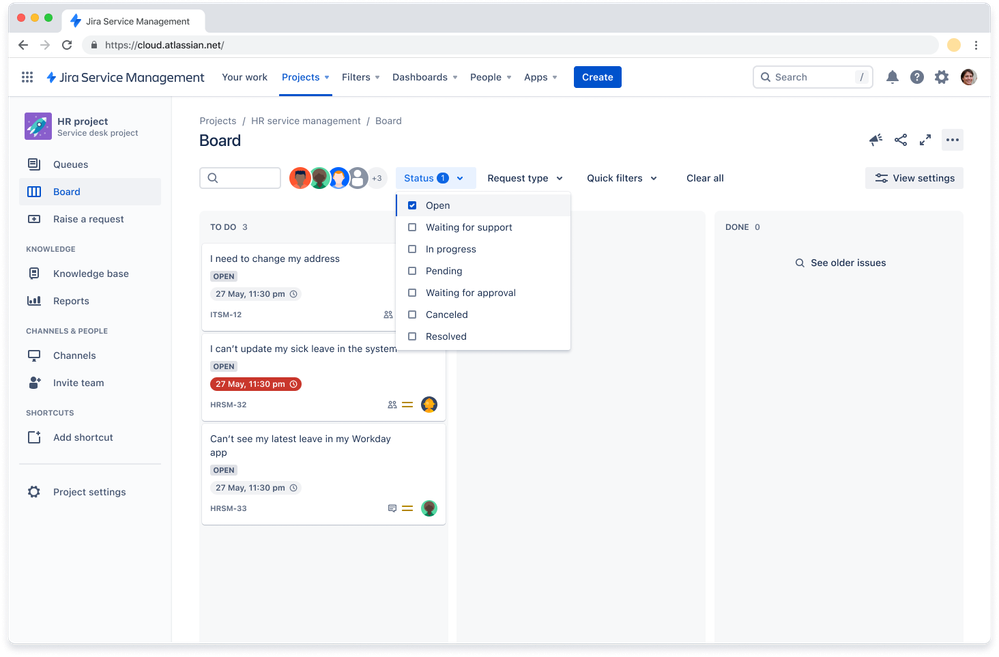Click the assignee avatar on HRSM-33 card
The width and height of the screenshot is (999, 657).
[x=429, y=509]
